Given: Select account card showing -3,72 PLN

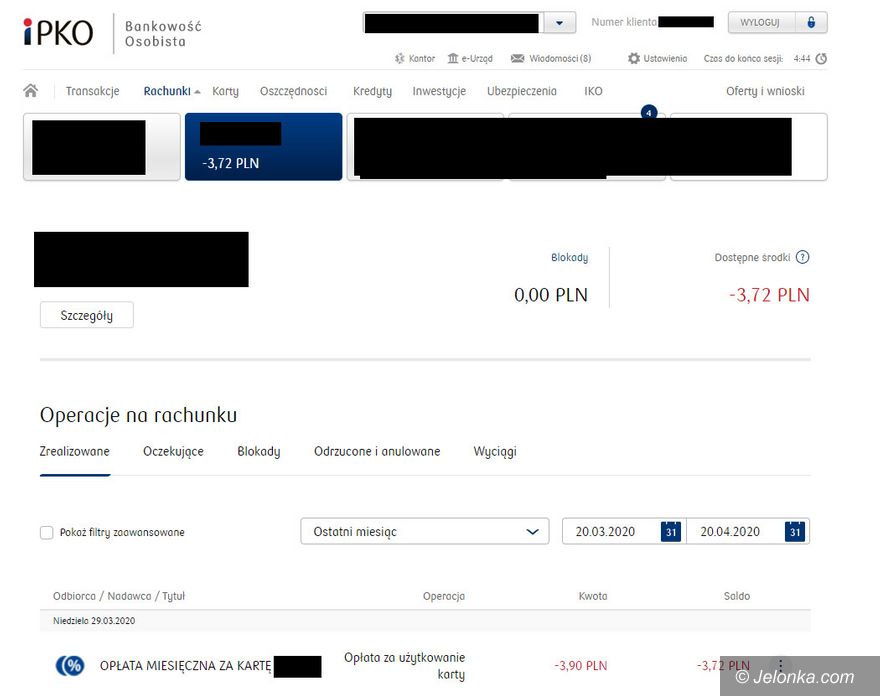Looking at the screenshot, I should click(263, 146).
